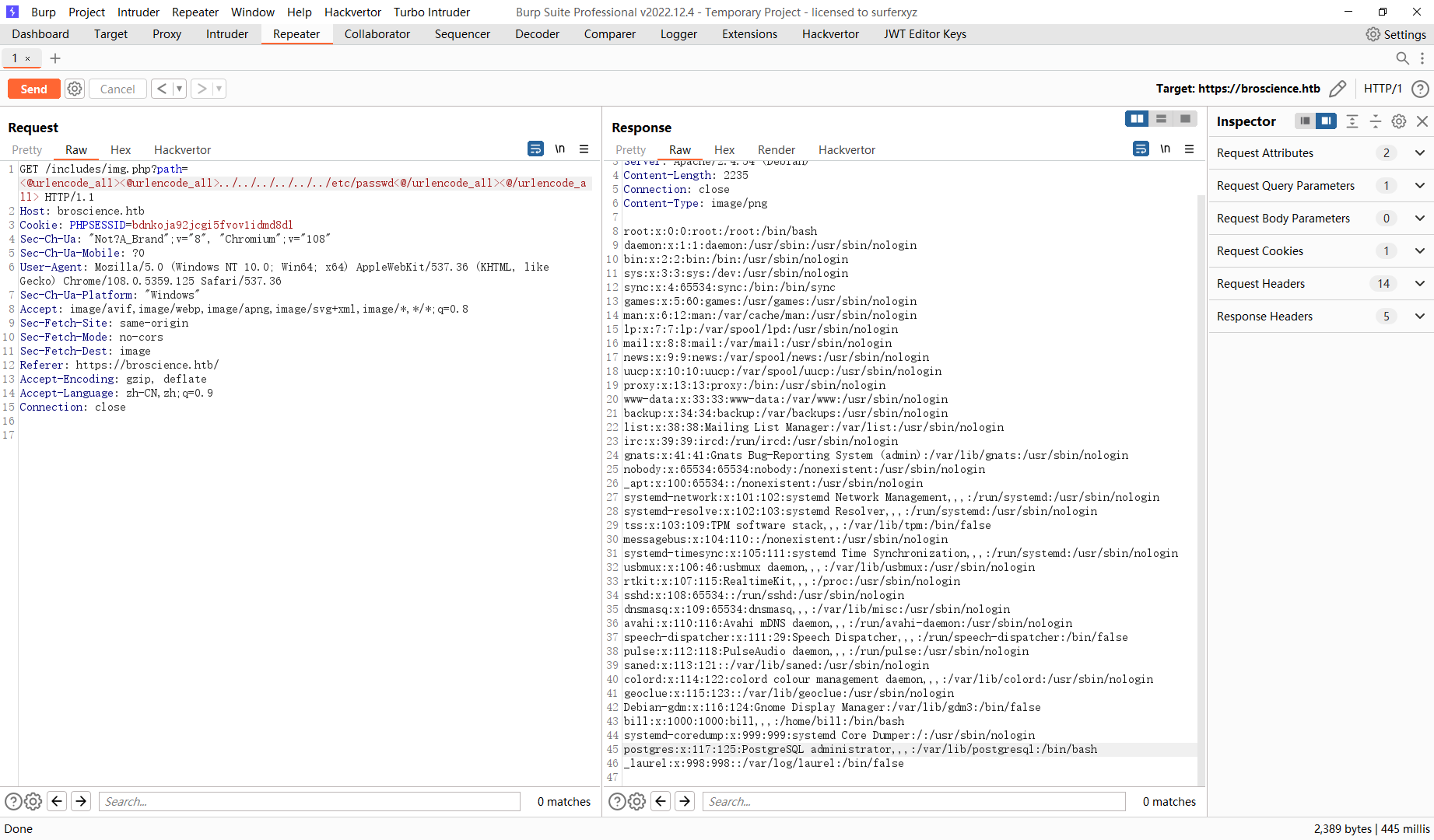Open Repeater send options gear
This screenshot has width=1434, height=840.
coord(75,89)
